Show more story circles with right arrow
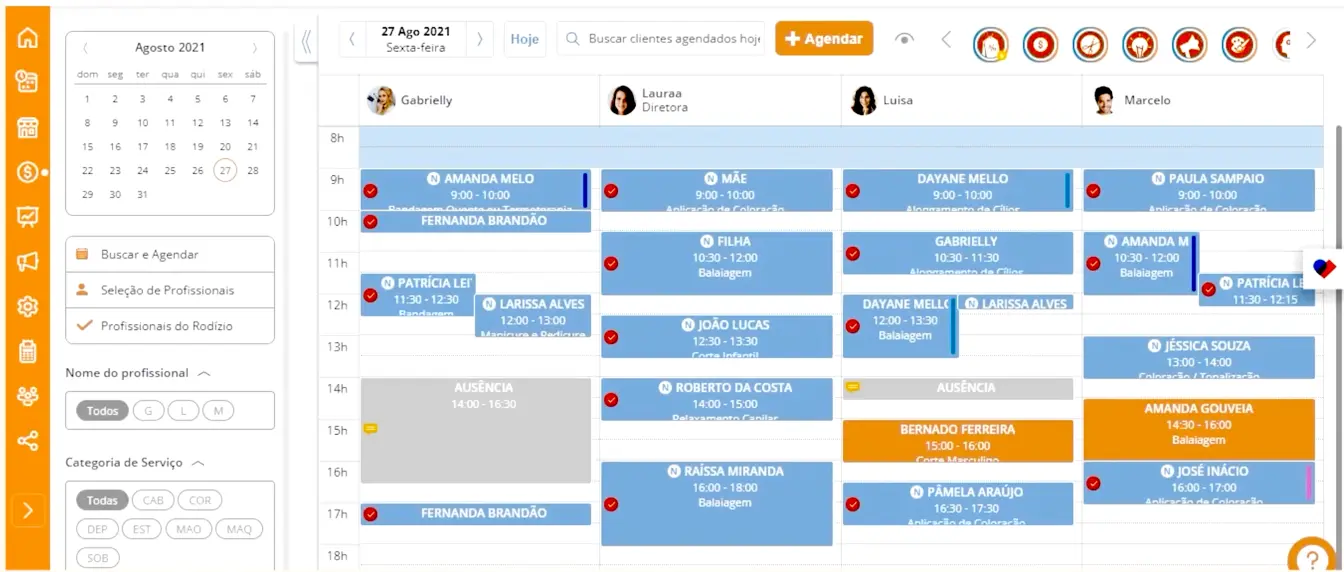The image size is (1344, 572). (1311, 40)
